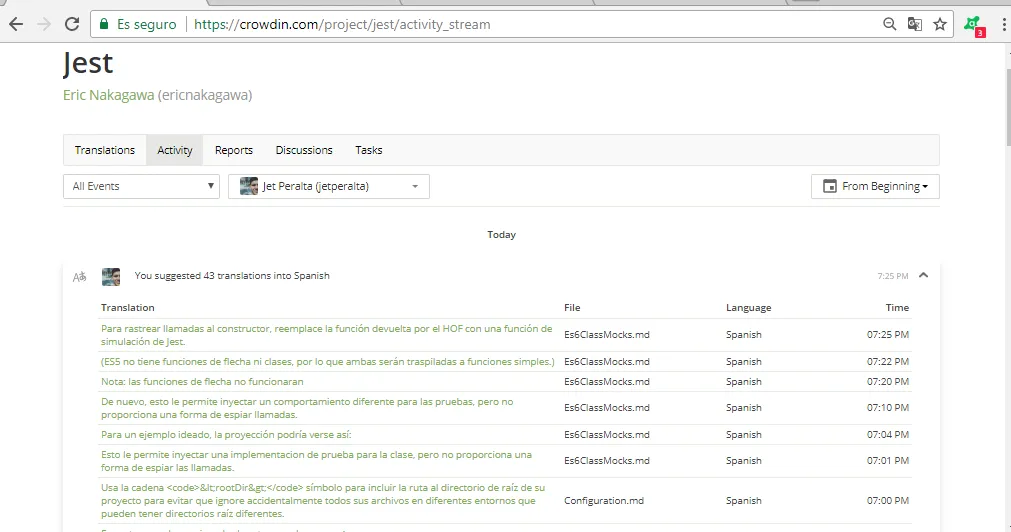This screenshot has height=532, width=1011.
Task: Open translation 'Nota: las funciones de flecha no funcionaran'
Action: [x=202, y=382]
